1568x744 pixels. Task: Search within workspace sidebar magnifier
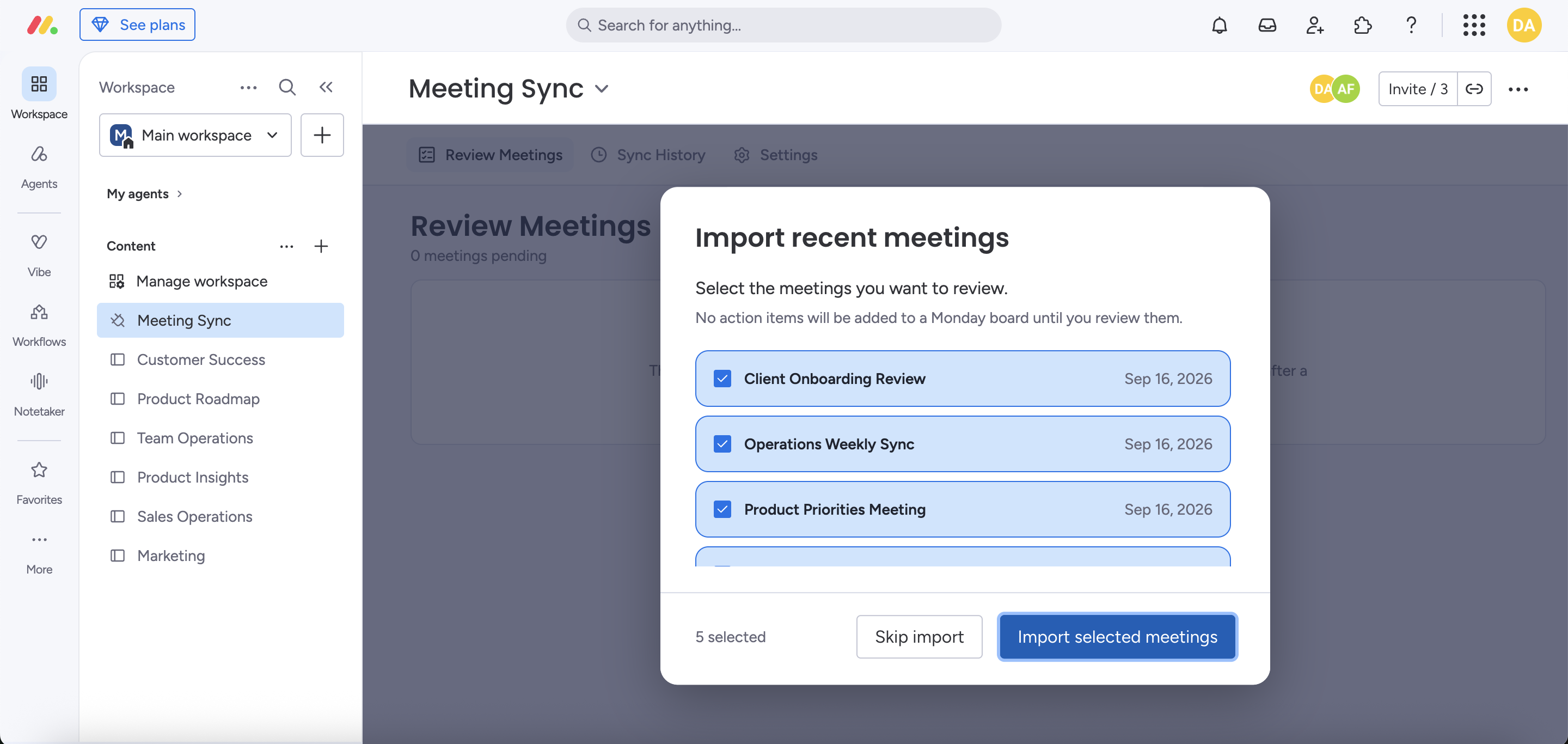click(x=287, y=87)
